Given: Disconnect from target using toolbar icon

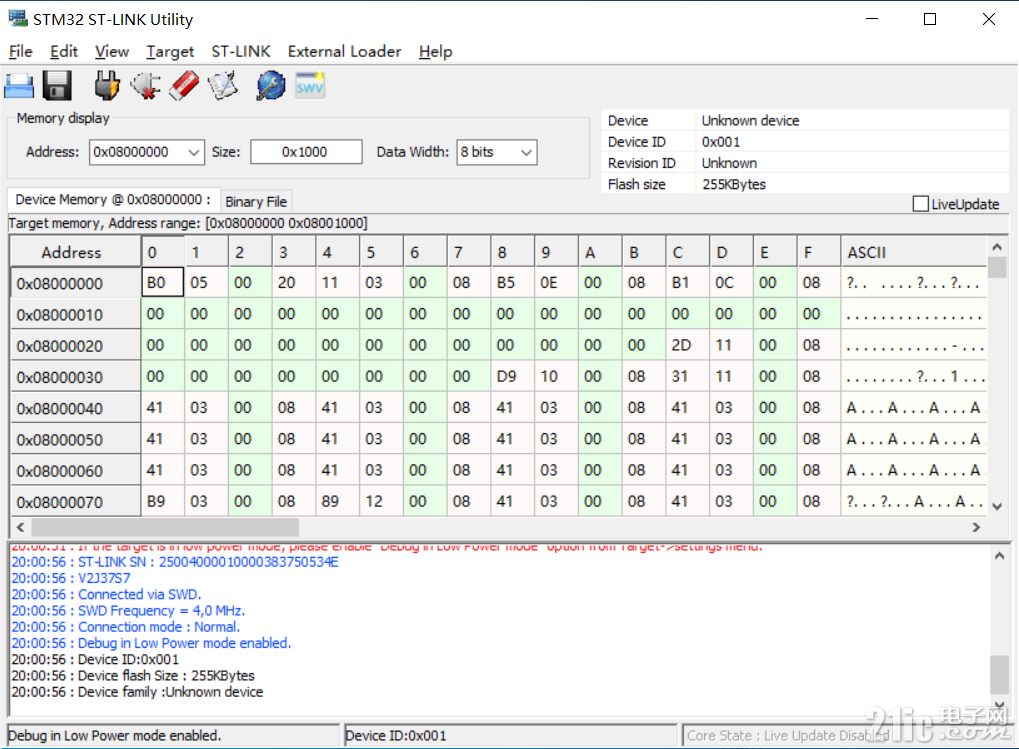Looking at the screenshot, I should click(146, 86).
